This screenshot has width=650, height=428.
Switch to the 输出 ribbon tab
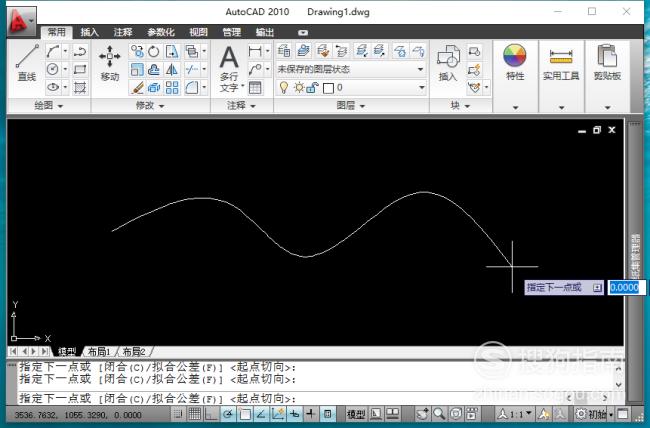click(264, 32)
